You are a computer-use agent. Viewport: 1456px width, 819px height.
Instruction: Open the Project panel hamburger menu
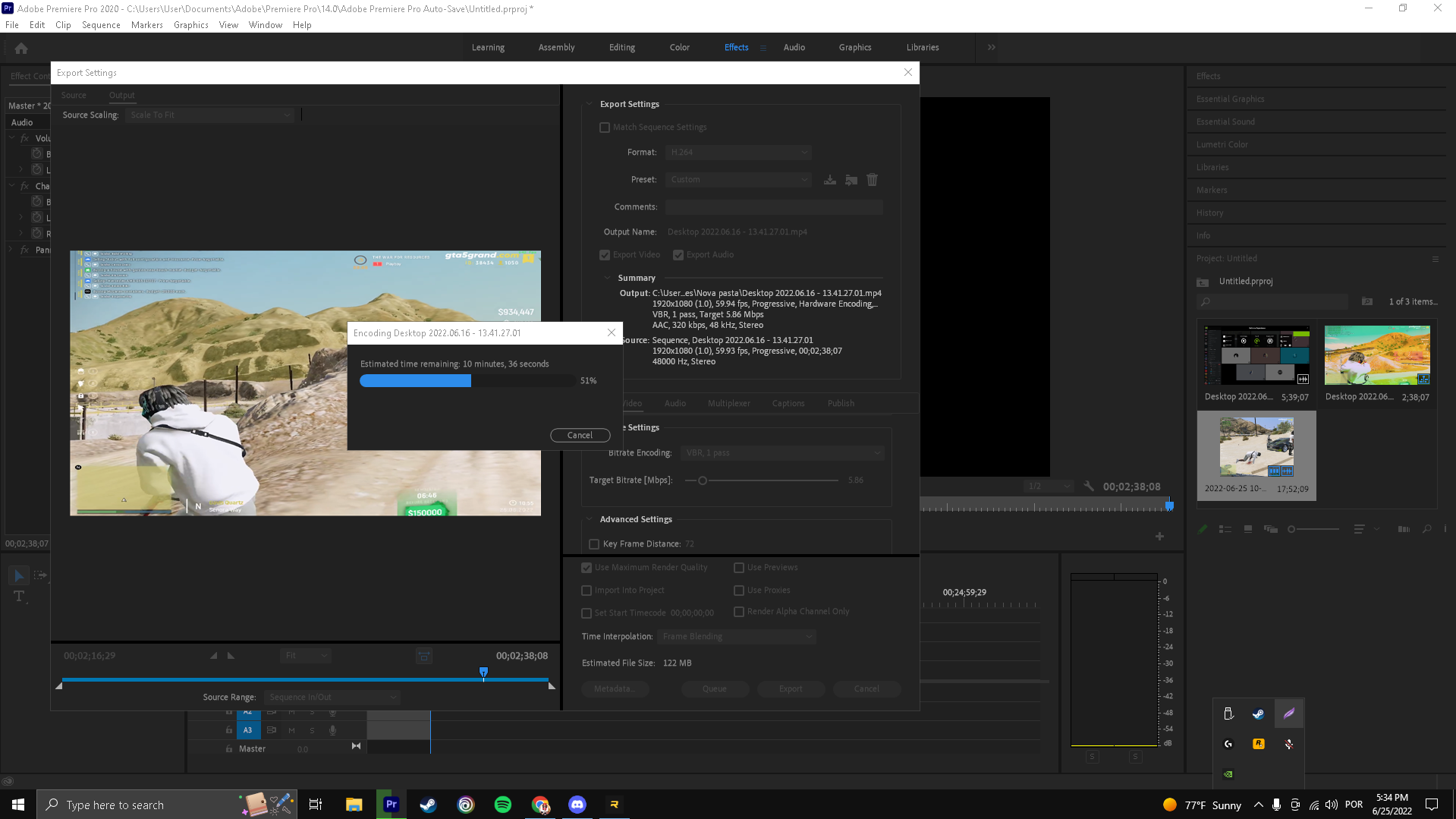tap(1436, 259)
